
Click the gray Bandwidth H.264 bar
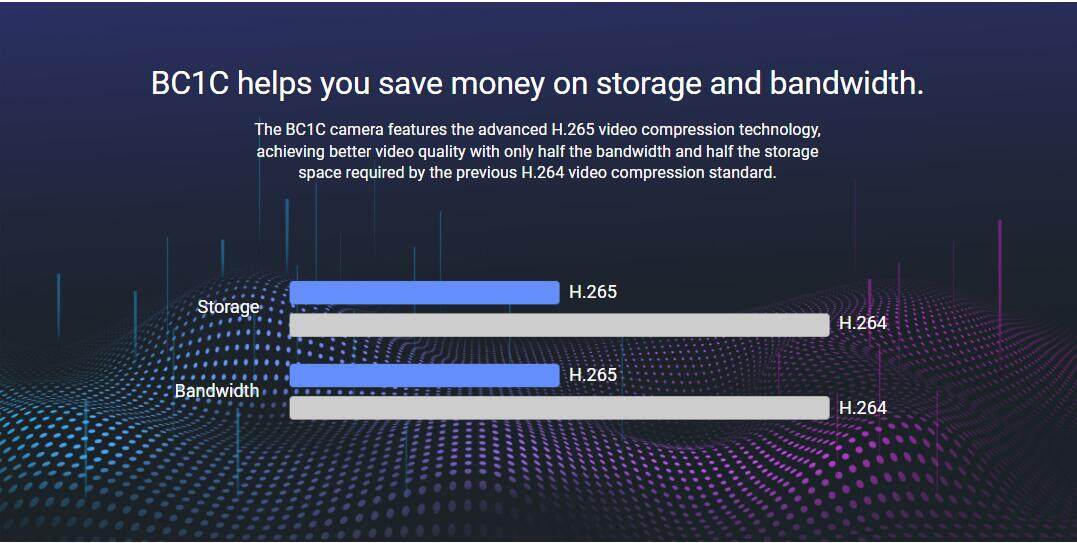click(x=559, y=408)
